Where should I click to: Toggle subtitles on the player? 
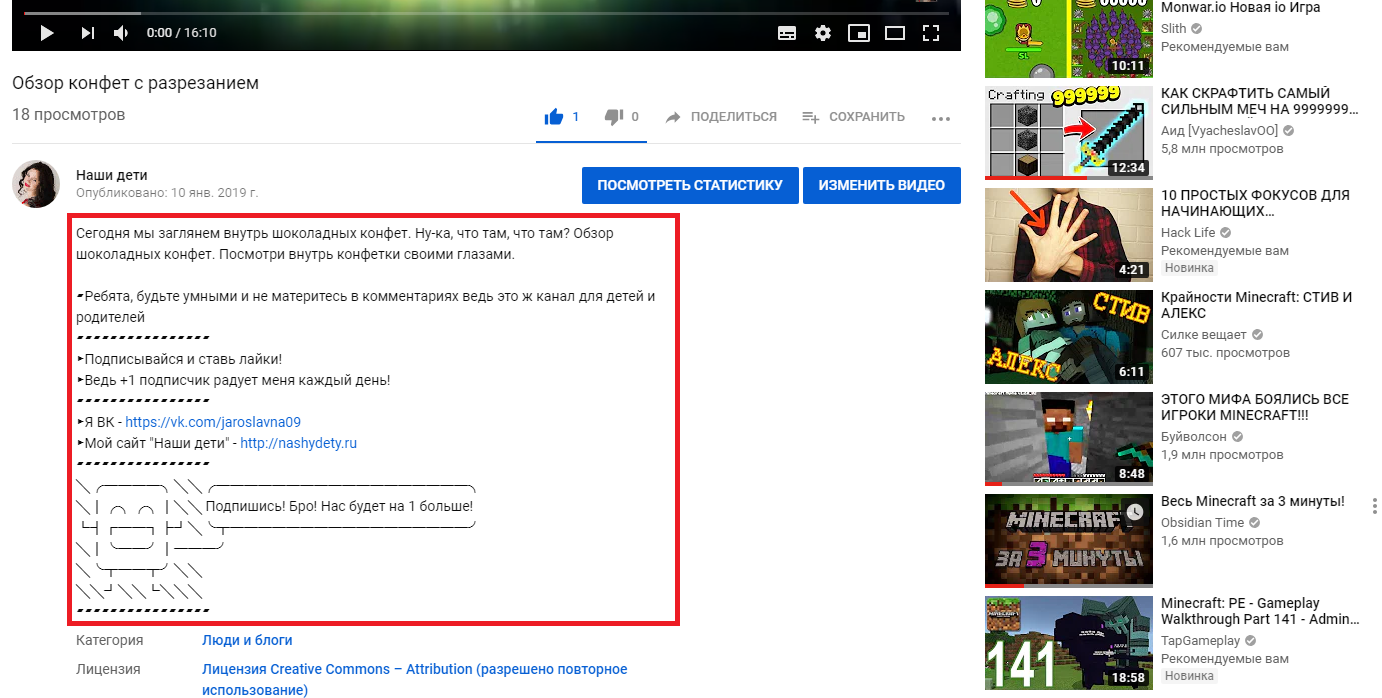787,33
